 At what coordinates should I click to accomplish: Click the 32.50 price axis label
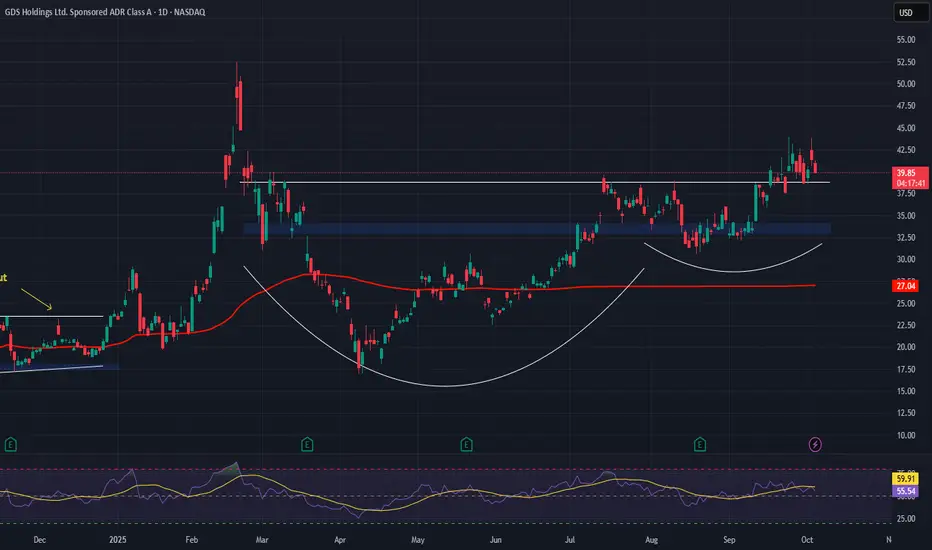pyautogui.click(x=906, y=237)
